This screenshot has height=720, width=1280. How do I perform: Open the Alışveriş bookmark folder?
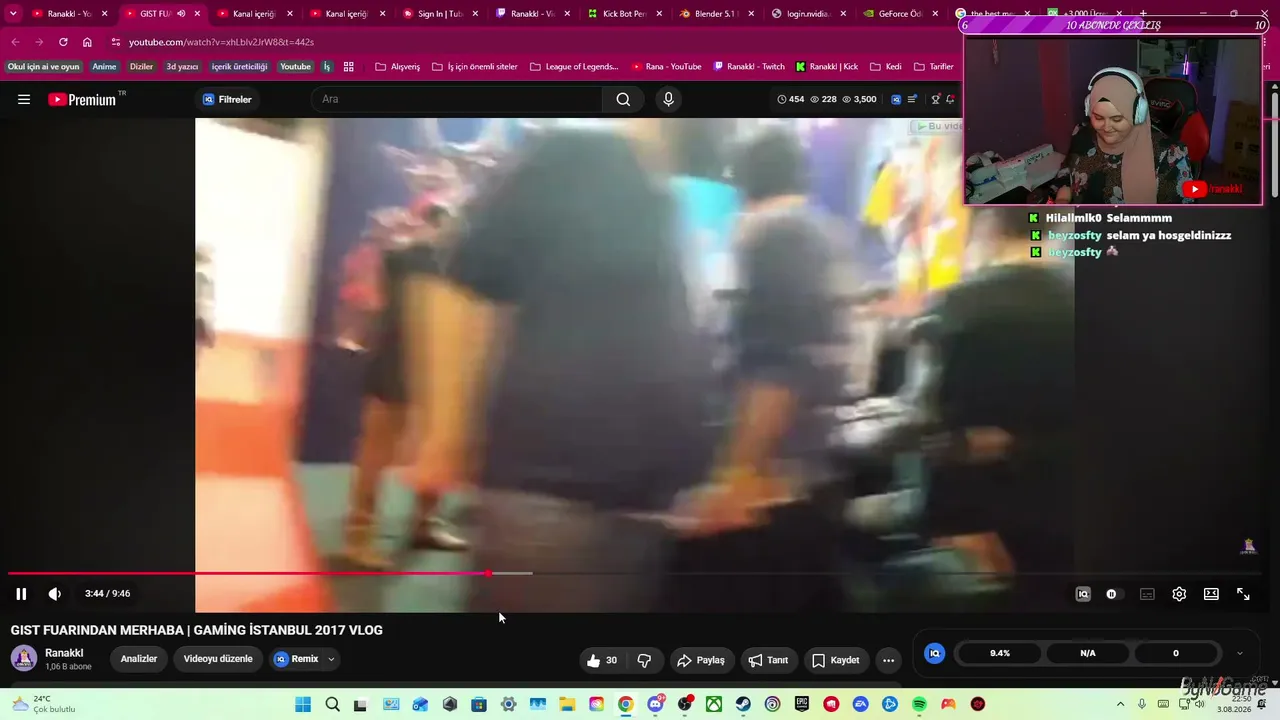click(x=397, y=67)
